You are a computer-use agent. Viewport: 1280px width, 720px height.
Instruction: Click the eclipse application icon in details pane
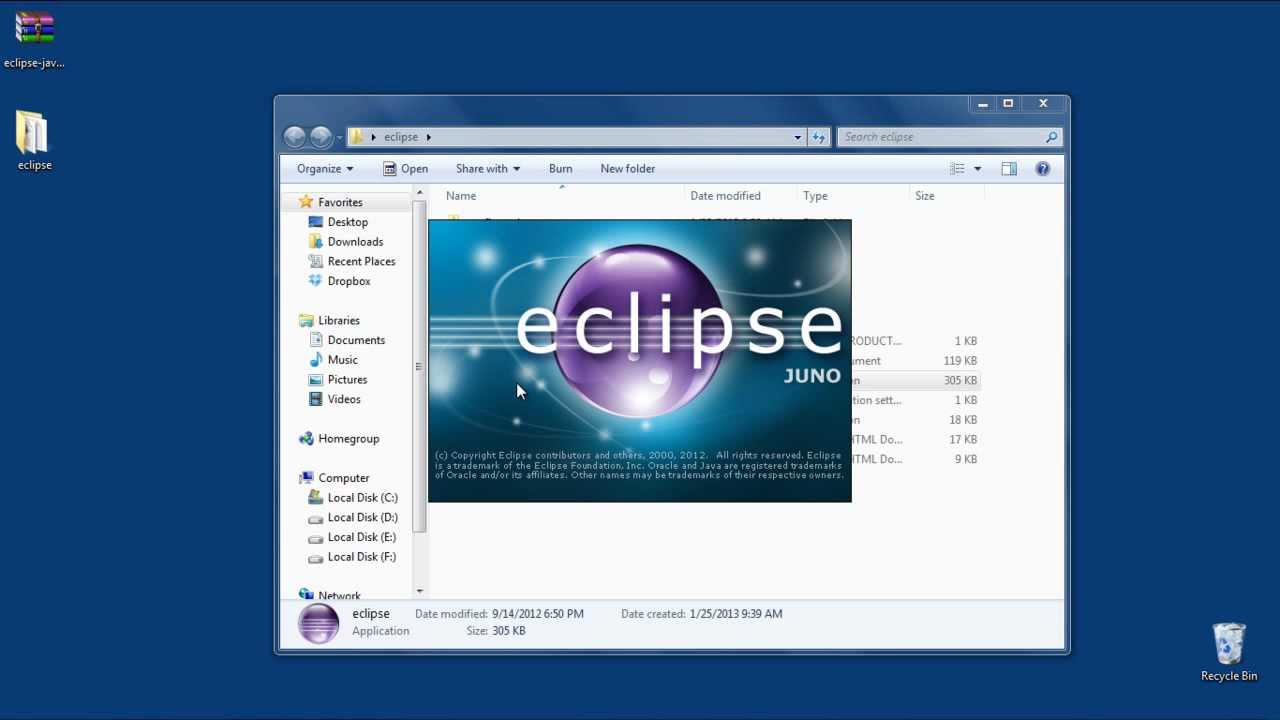click(319, 623)
